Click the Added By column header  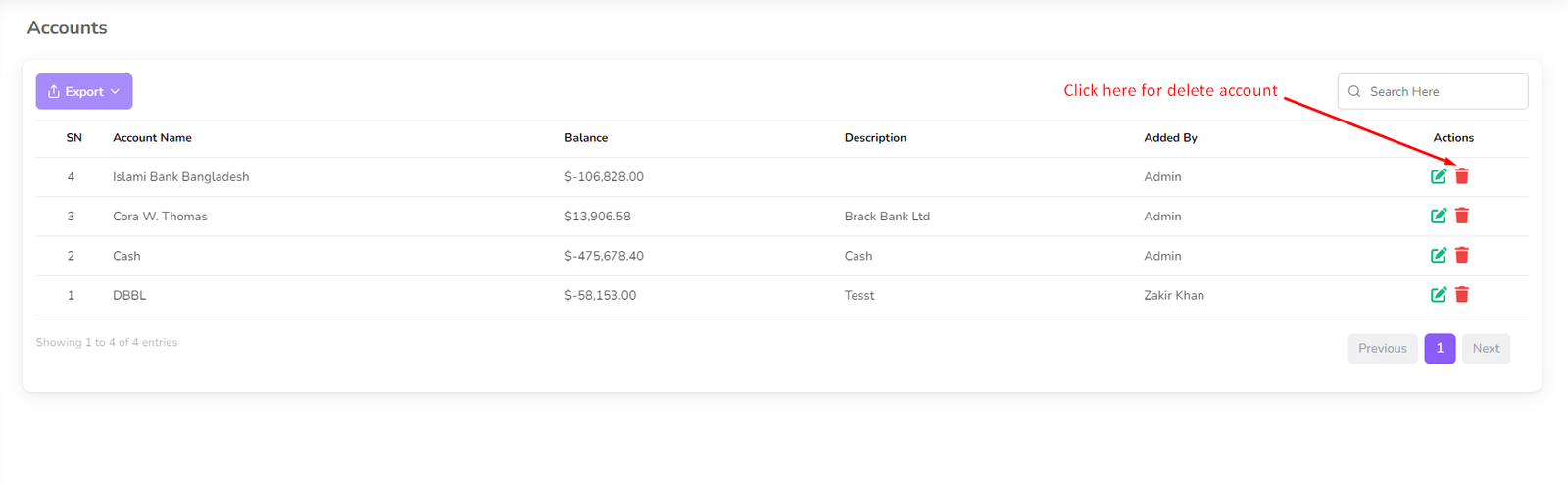coord(1170,138)
